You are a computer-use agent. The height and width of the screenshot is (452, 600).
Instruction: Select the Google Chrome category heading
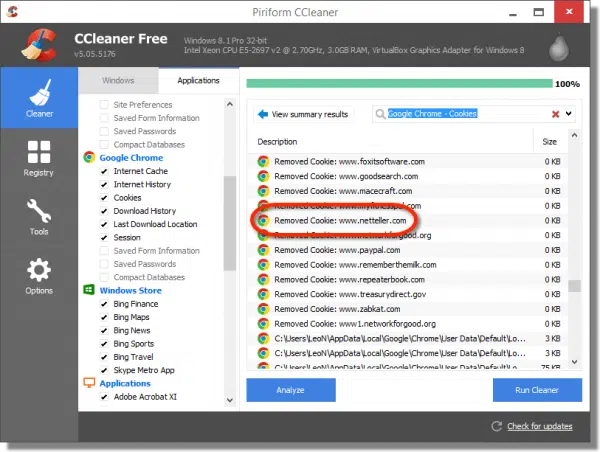pyautogui.click(x=131, y=158)
